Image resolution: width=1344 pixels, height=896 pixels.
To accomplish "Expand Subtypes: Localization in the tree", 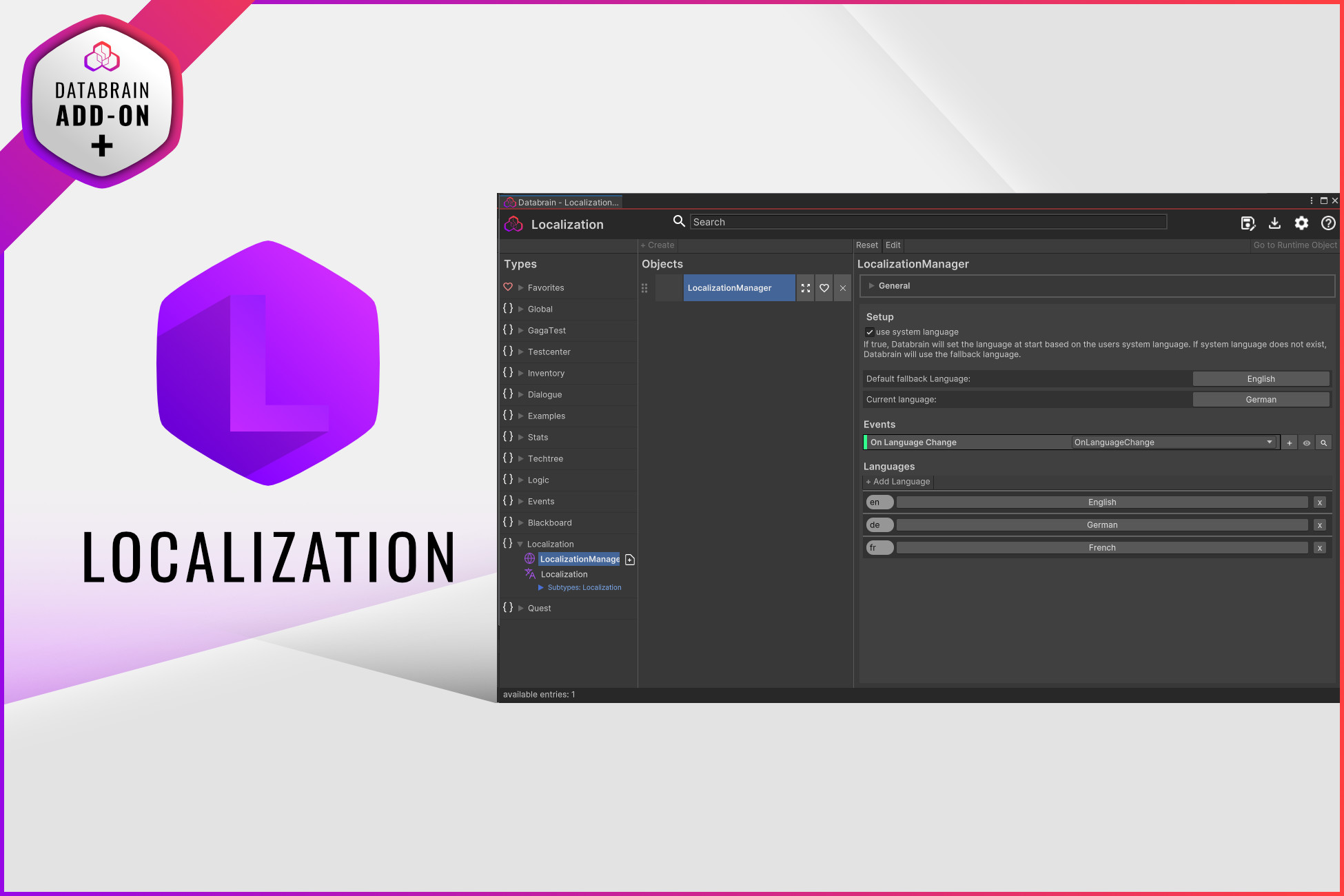I will tap(541, 587).
